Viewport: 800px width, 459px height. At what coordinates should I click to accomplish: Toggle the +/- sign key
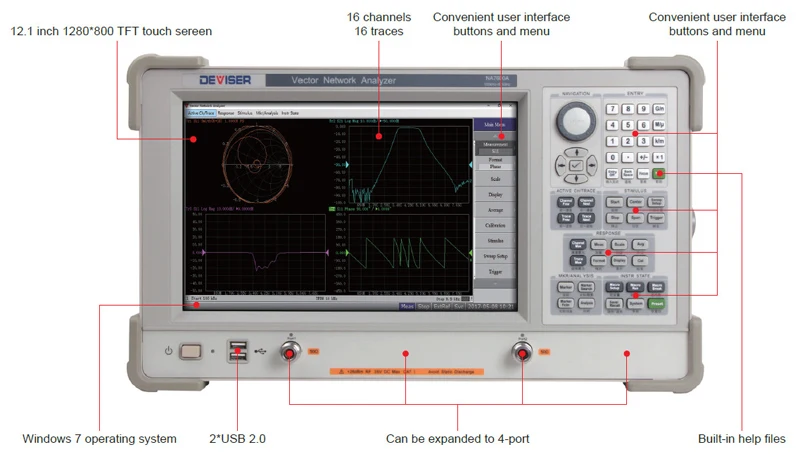point(643,157)
